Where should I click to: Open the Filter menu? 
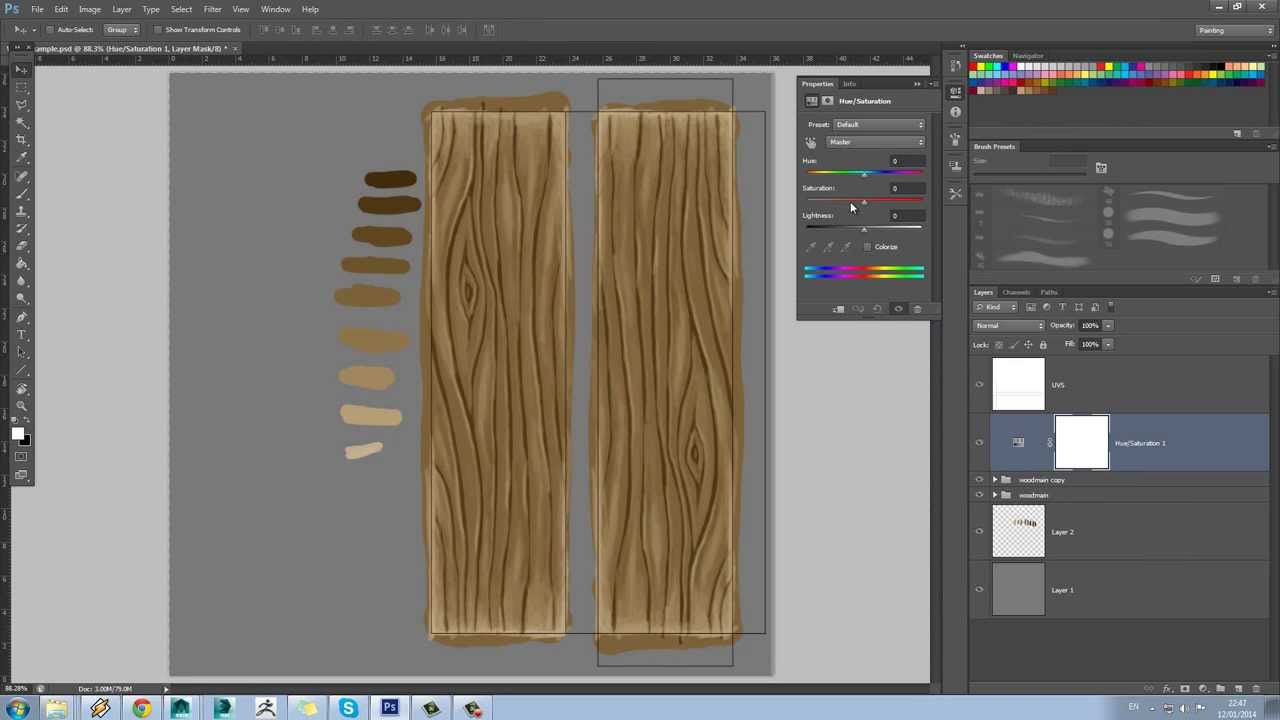point(212,9)
